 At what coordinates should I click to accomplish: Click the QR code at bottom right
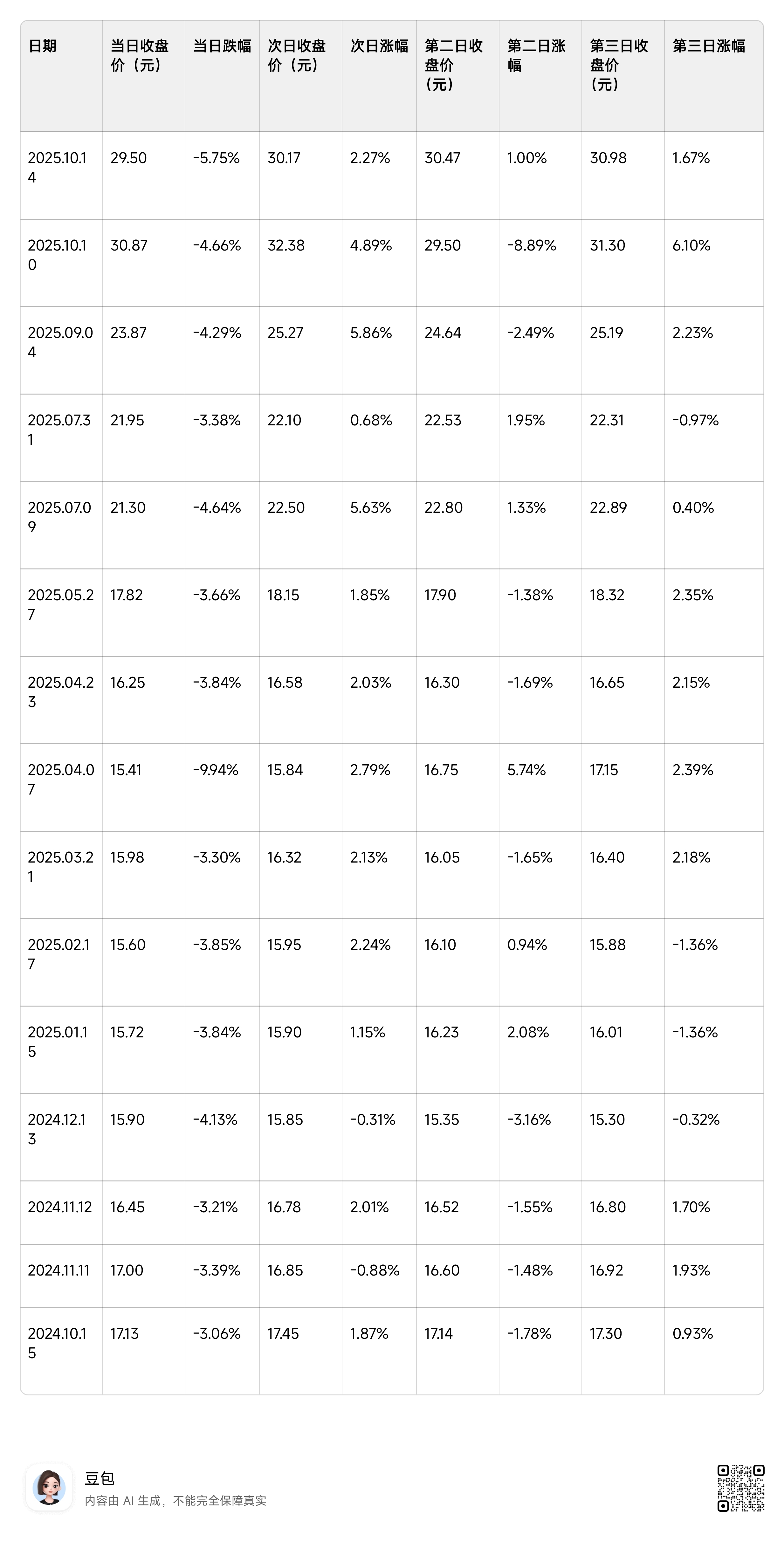(x=740, y=1488)
